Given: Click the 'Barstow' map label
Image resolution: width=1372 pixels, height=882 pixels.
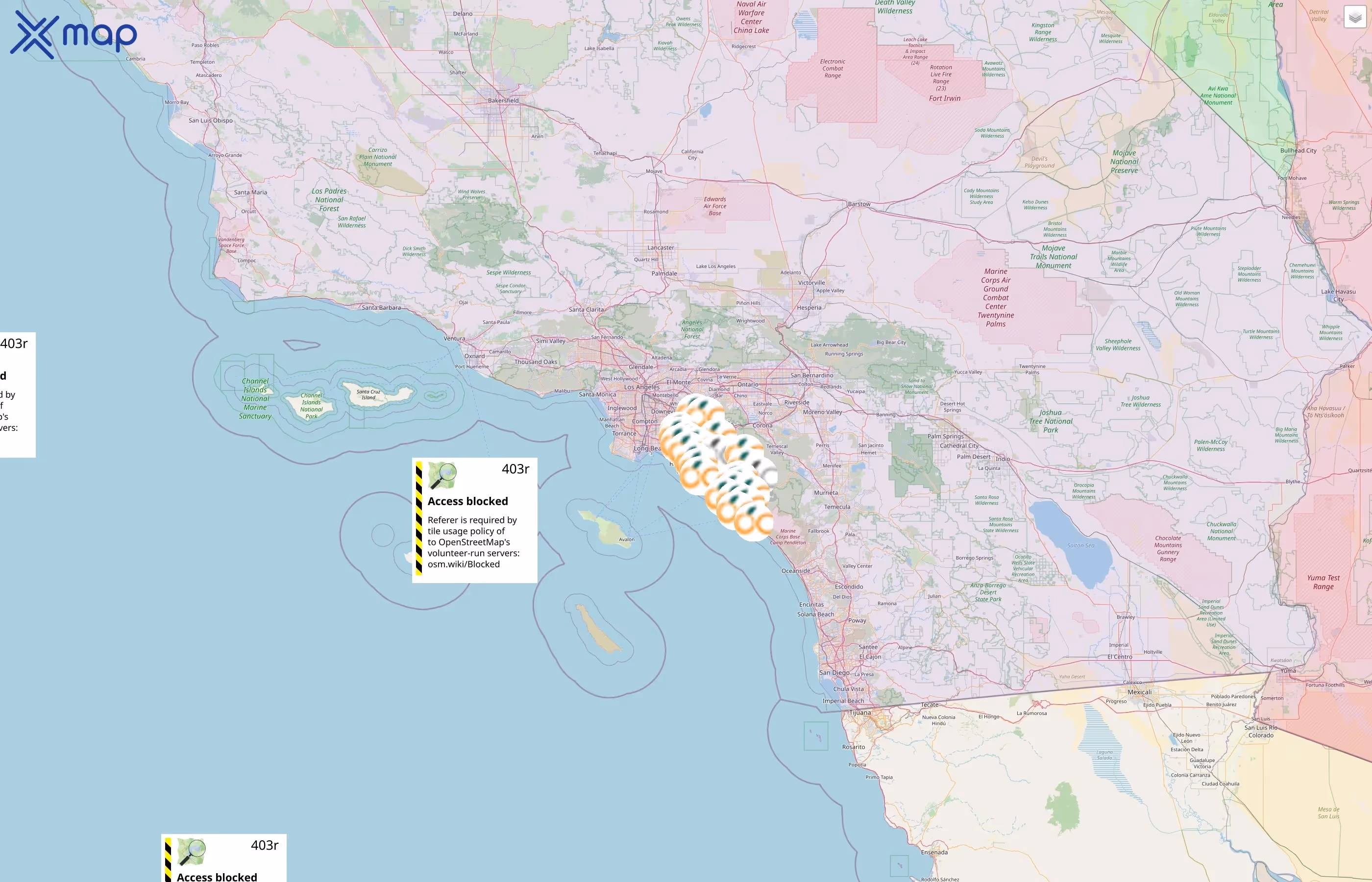Looking at the screenshot, I should (x=859, y=204).
